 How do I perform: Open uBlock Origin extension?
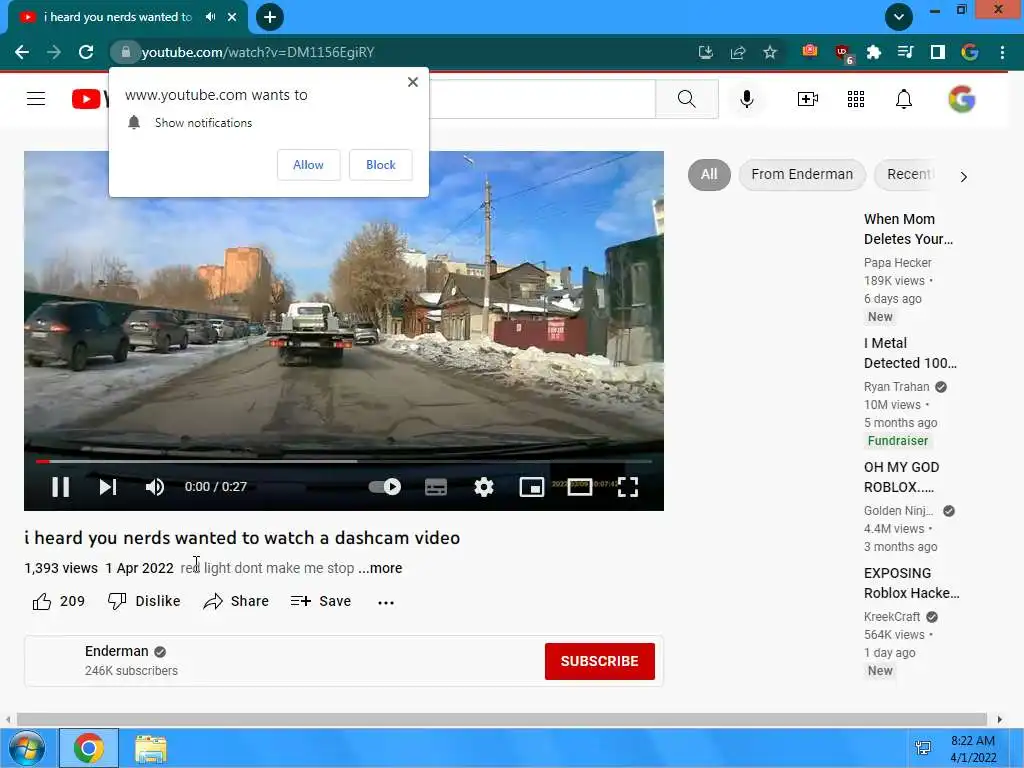click(x=843, y=54)
